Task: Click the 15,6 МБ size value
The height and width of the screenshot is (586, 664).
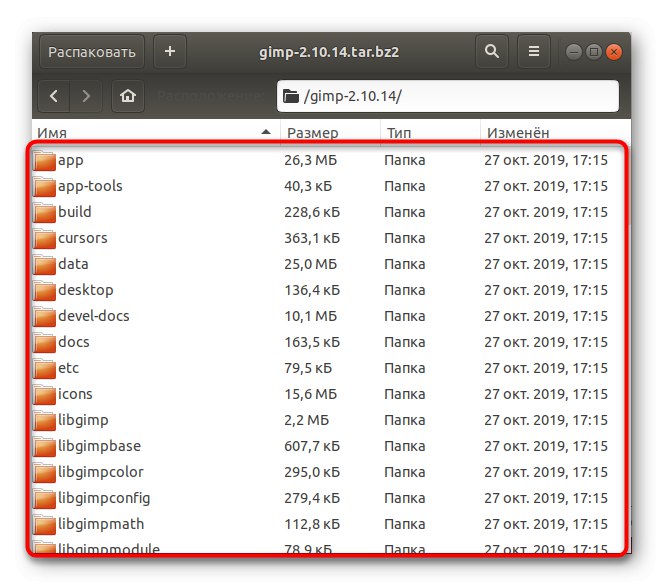Action: 310,394
